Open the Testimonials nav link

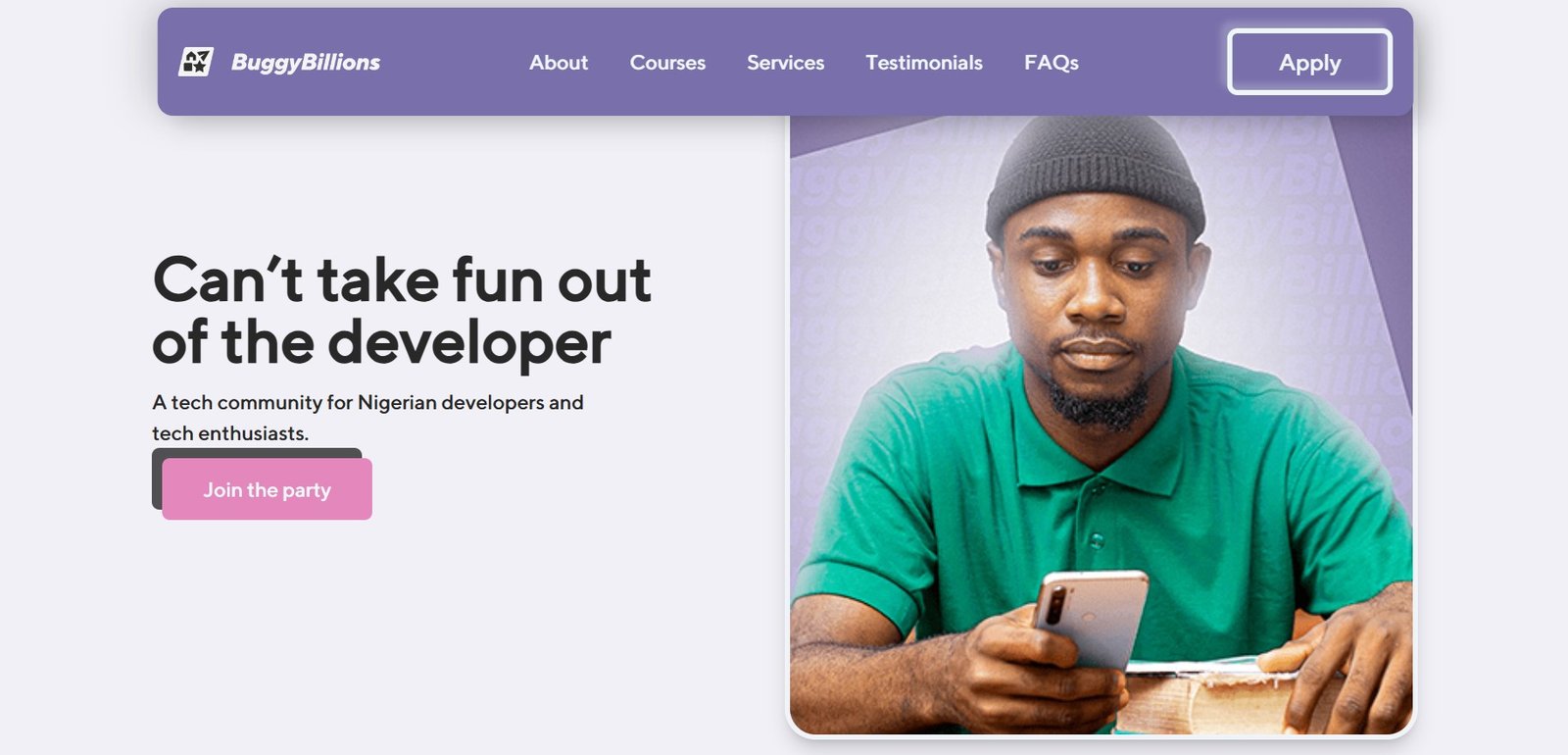(924, 62)
